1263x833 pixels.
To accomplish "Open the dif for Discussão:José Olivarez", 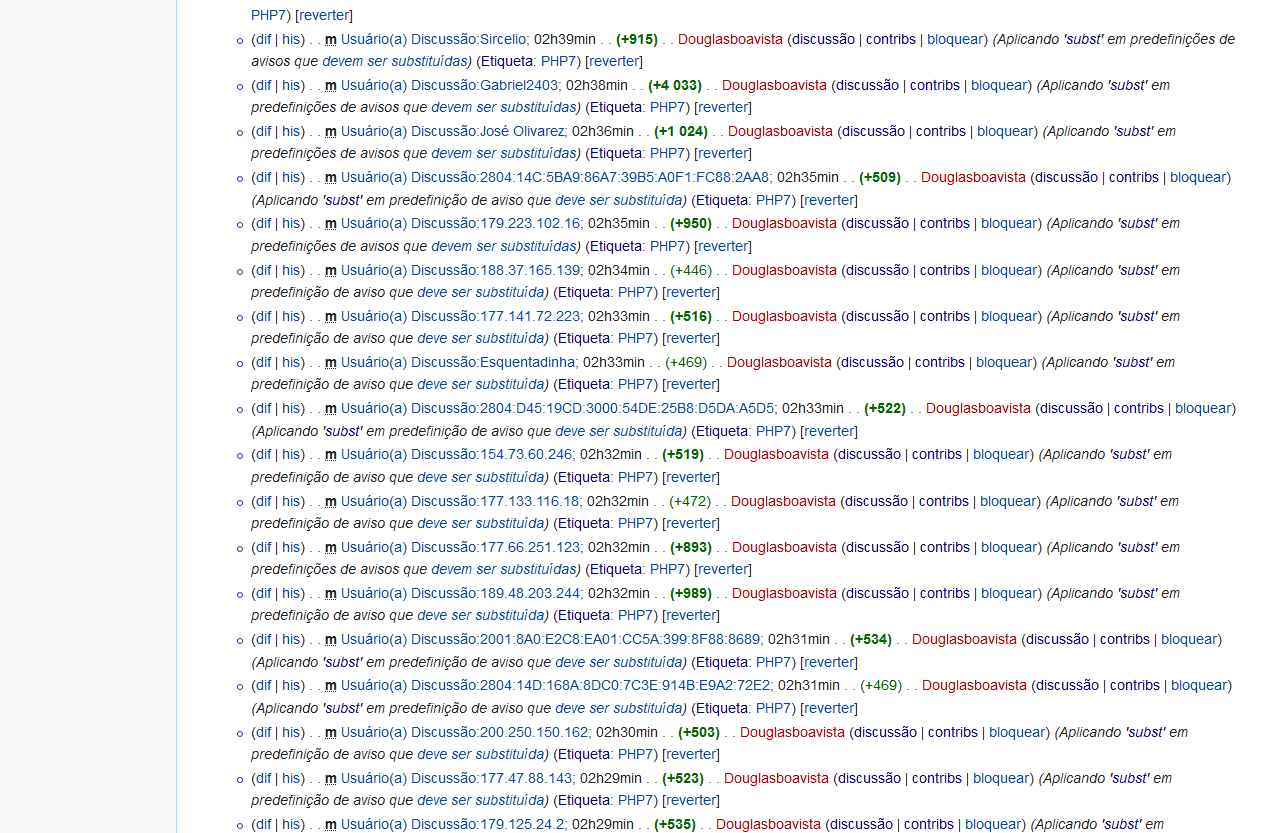I will pyautogui.click(x=263, y=131).
